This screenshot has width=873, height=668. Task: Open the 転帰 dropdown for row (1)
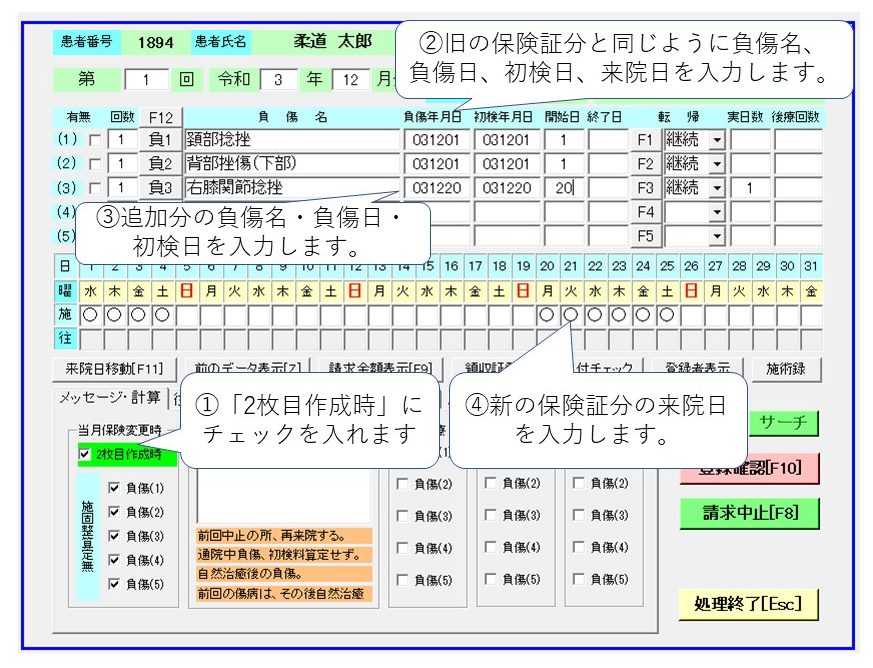point(716,139)
